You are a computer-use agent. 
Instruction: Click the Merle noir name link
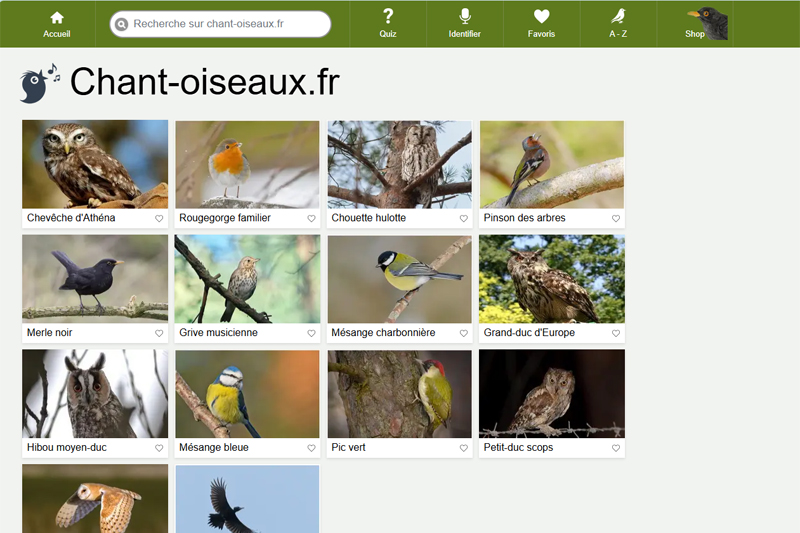[x=49, y=333]
